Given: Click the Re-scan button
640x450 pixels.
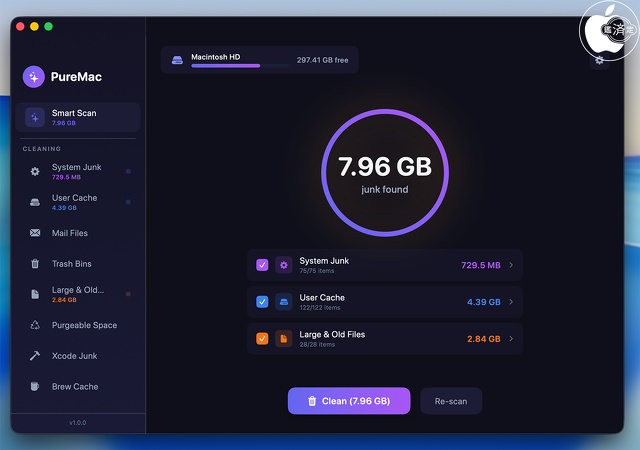Looking at the screenshot, I should pos(451,401).
